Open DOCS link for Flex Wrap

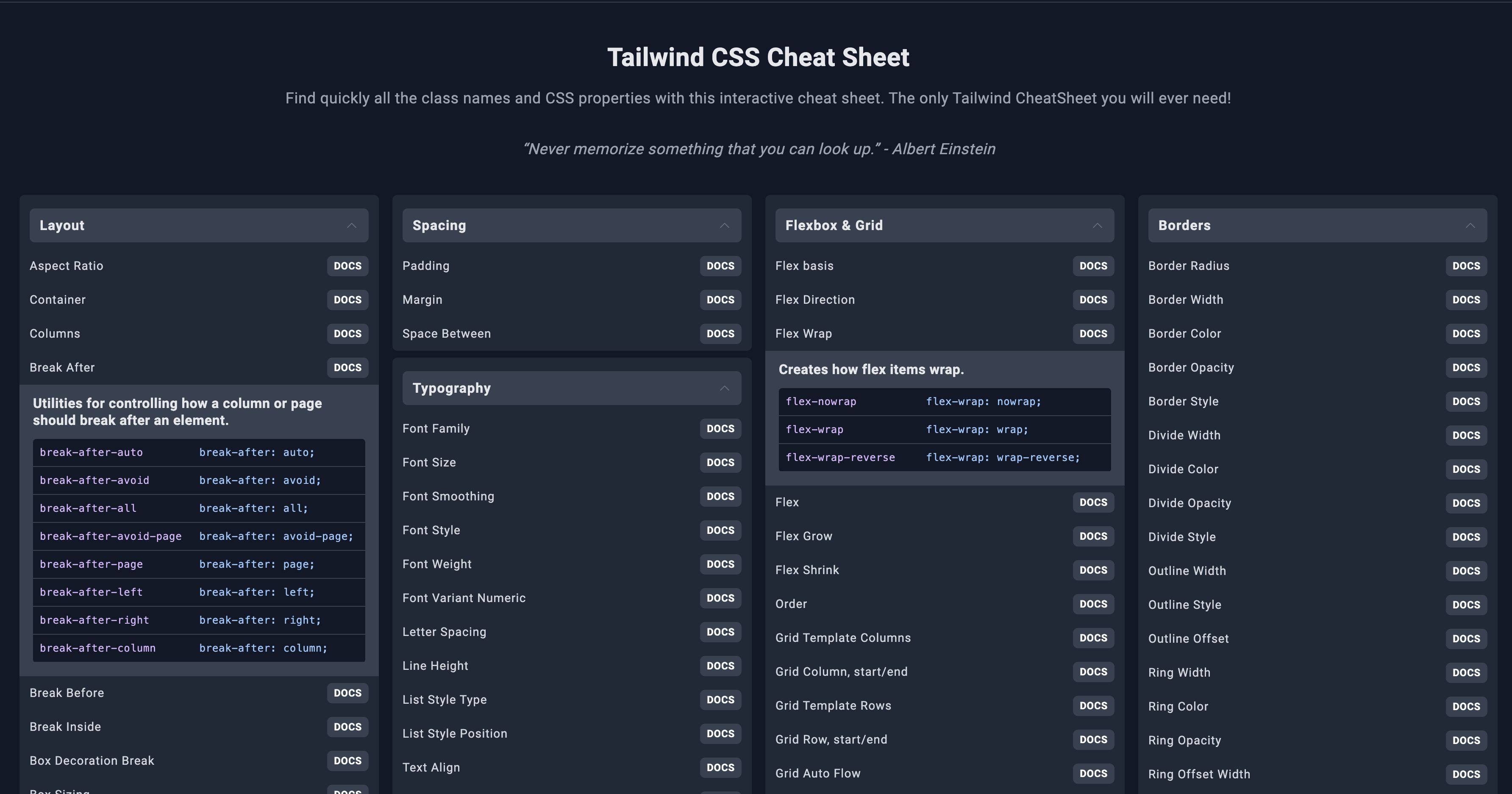click(x=1093, y=333)
